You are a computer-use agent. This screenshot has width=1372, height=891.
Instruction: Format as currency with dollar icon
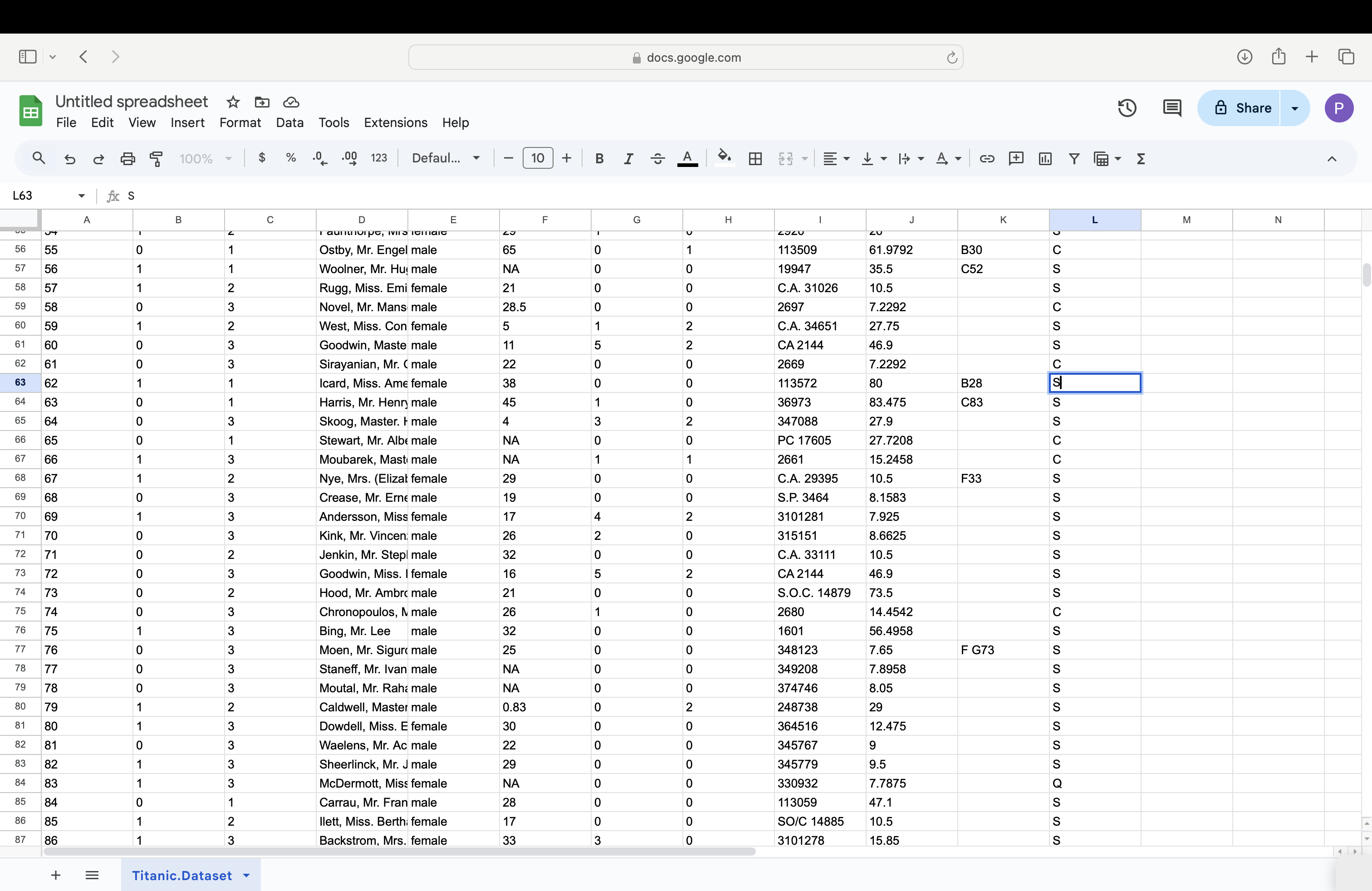[262, 157]
